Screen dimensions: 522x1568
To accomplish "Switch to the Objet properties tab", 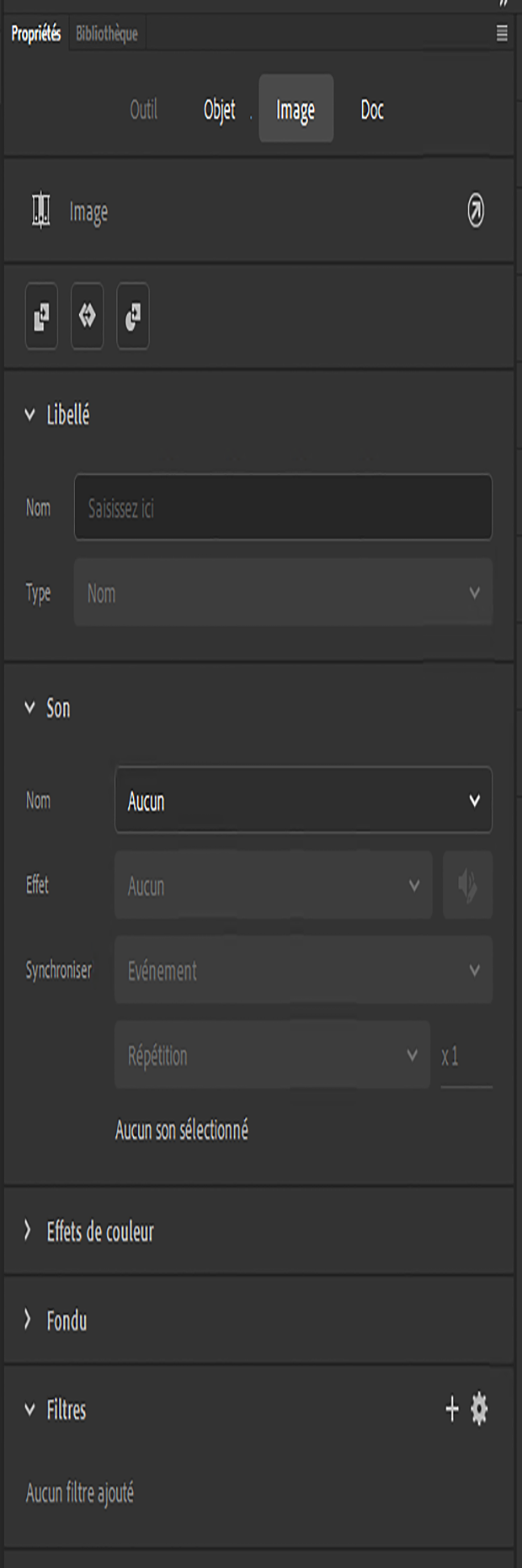I will tap(220, 109).
